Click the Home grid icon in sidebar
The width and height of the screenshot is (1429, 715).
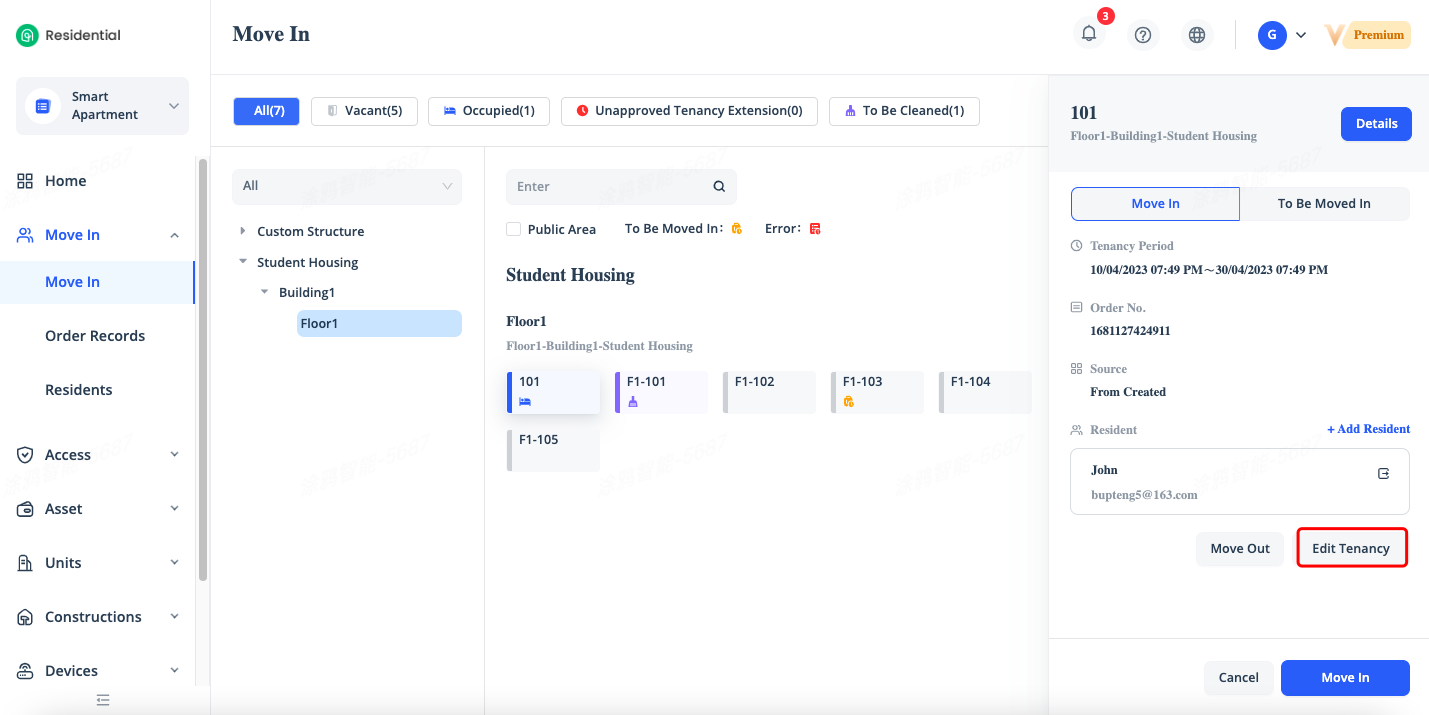[26, 181]
